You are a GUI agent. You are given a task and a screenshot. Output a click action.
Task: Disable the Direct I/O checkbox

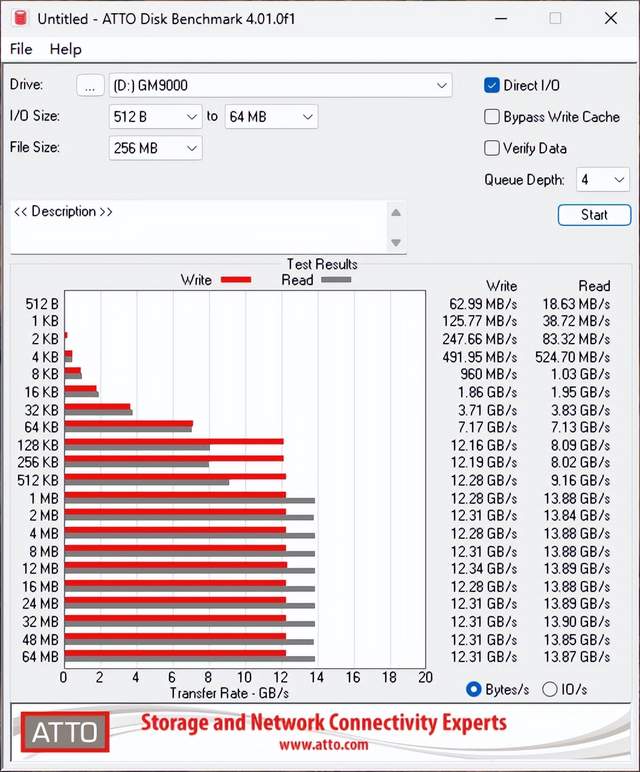[x=491, y=86]
